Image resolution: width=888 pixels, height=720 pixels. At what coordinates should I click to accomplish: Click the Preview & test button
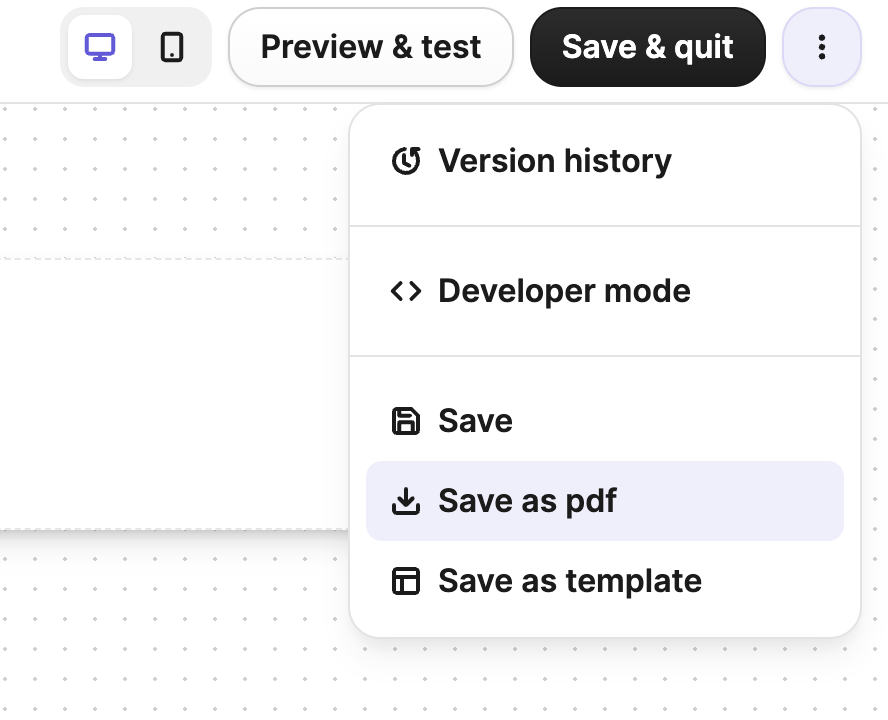tap(371, 47)
